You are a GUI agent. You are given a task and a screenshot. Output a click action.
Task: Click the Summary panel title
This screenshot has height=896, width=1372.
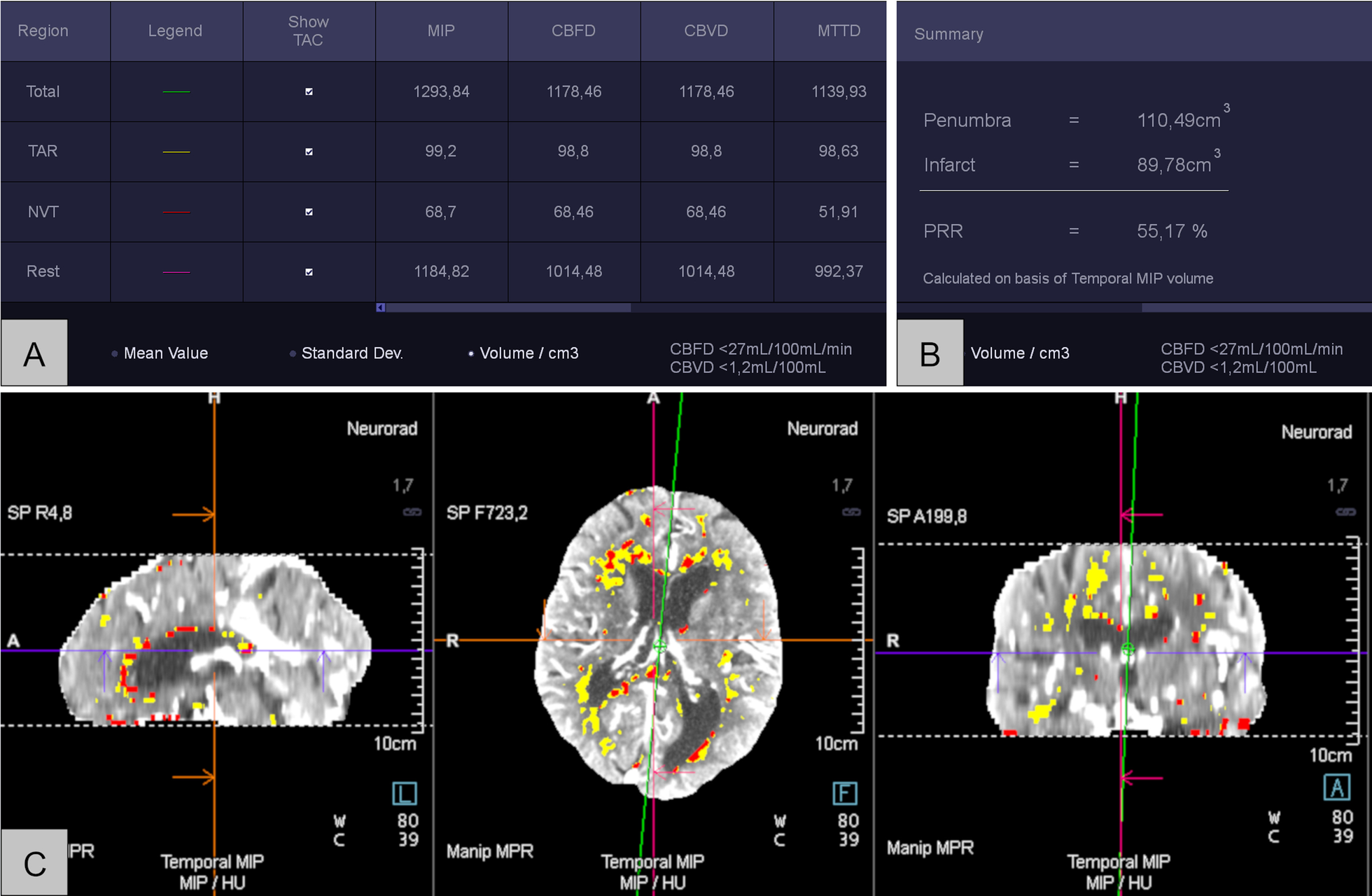pyautogui.click(x=948, y=34)
